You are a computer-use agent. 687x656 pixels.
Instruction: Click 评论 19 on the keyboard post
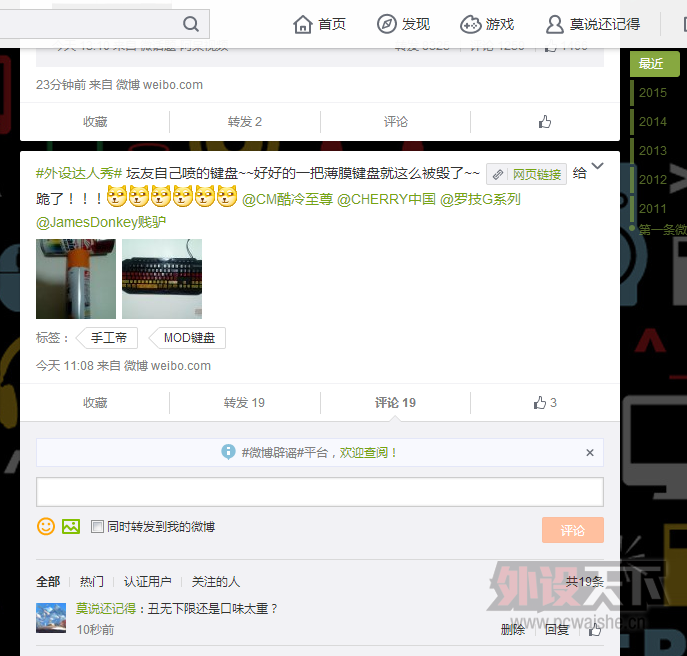395,403
